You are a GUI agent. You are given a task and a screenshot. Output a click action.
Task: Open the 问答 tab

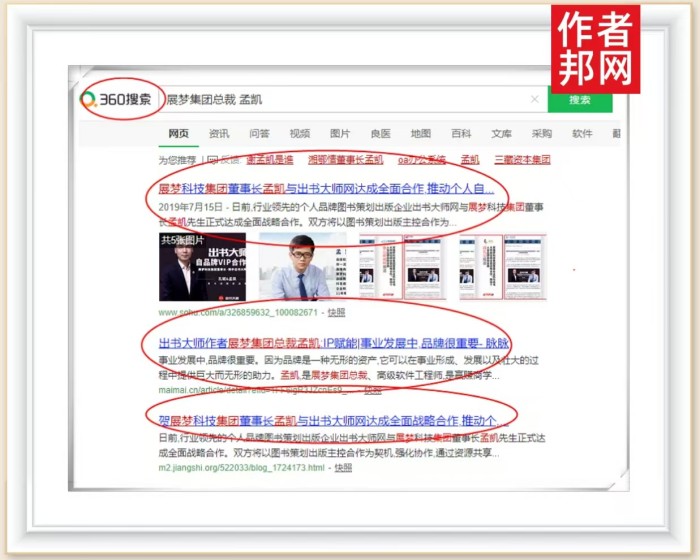[259, 134]
